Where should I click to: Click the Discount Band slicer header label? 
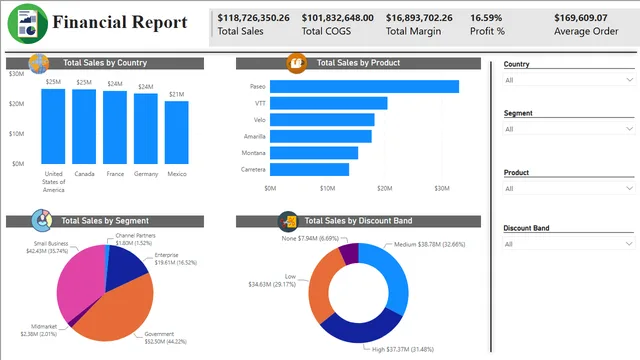coord(526,228)
